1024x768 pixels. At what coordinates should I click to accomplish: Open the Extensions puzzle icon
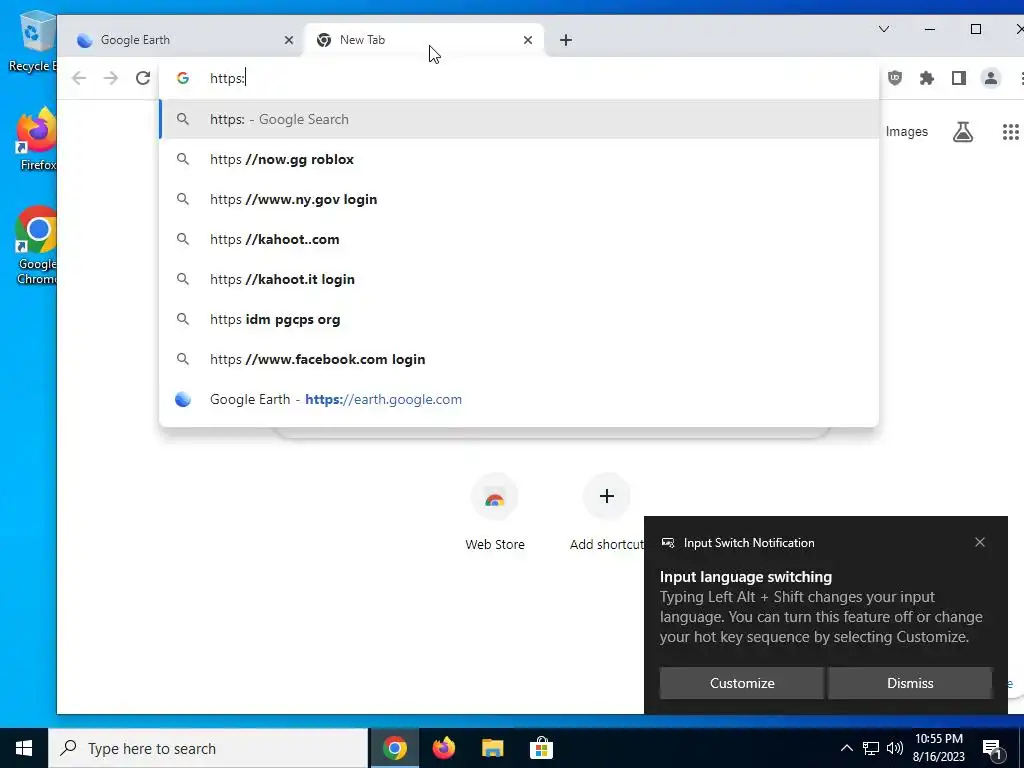click(x=927, y=78)
